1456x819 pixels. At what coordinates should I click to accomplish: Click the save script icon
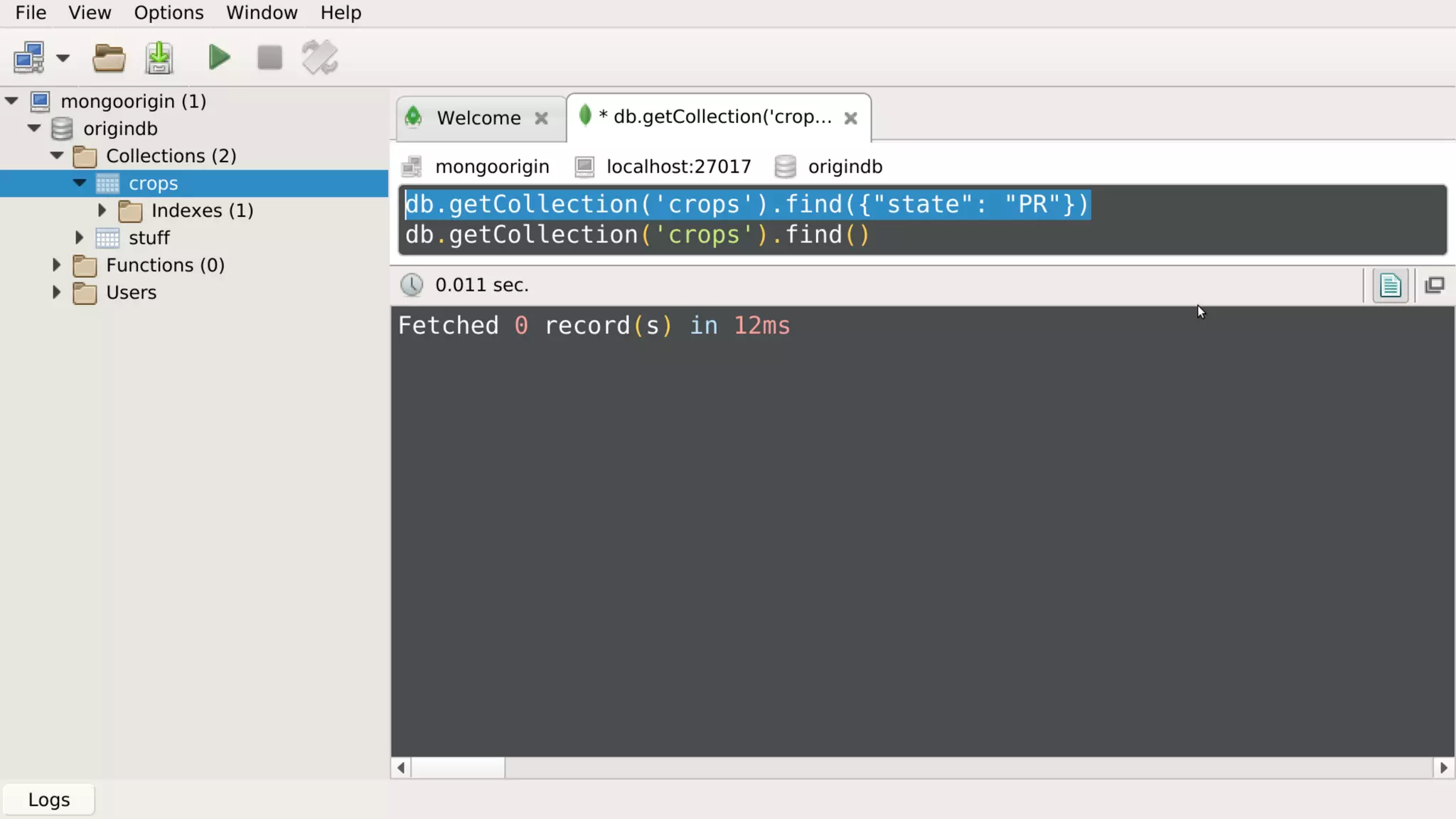[159, 58]
